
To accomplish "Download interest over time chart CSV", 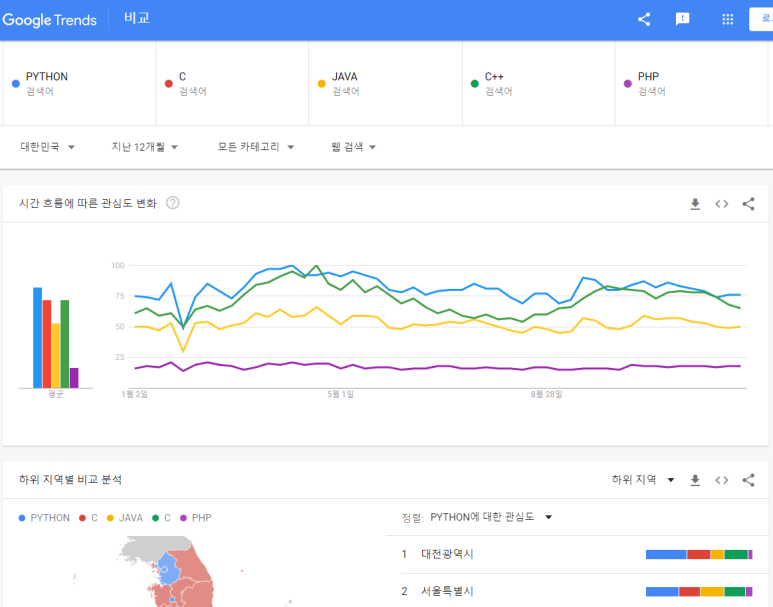I will (x=695, y=204).
